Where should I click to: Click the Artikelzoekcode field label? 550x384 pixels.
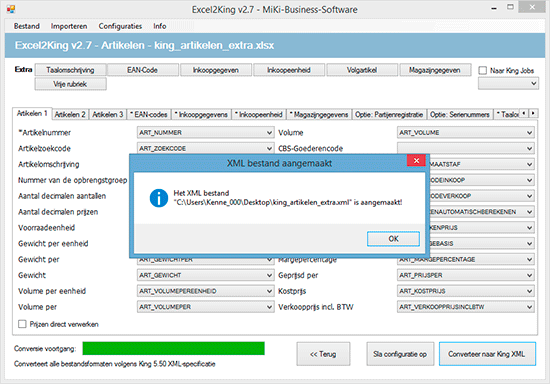(44, 148)
